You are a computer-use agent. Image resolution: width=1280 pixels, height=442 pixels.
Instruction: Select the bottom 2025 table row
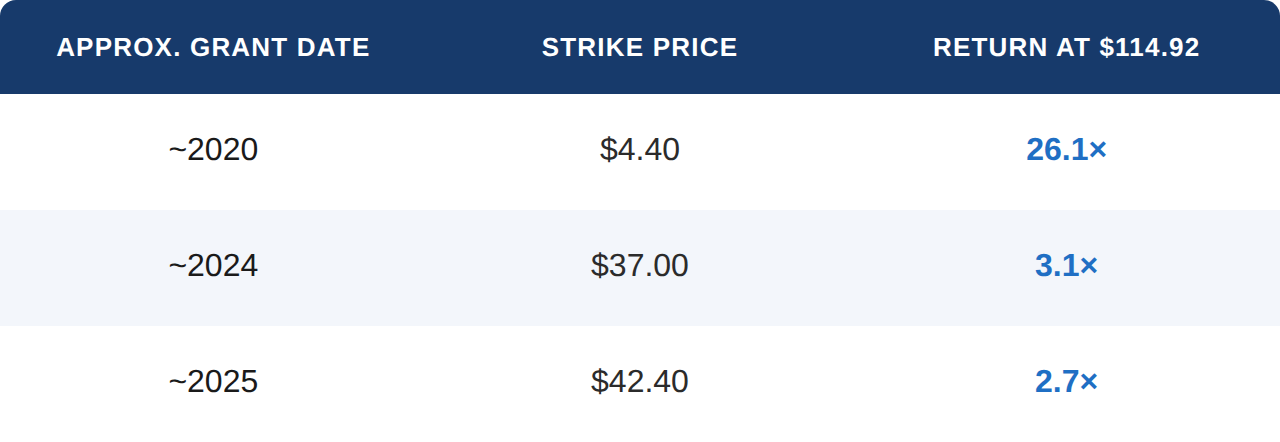point(640,384)
